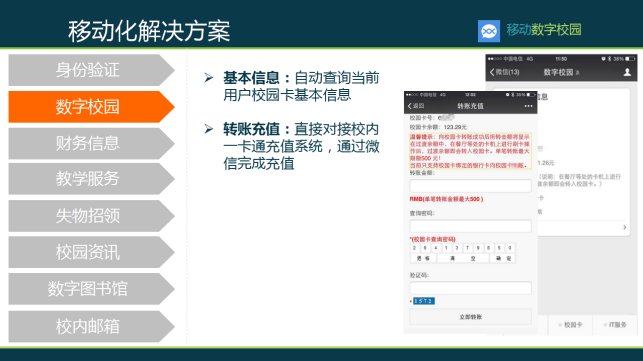This screenshot has width=643, height=361.
Task: Click the 移动数字校园 chat logo icon
Action: click(489, 31)
